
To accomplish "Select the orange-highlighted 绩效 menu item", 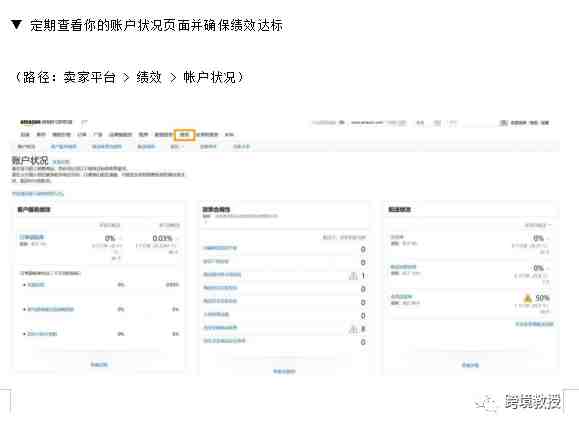I will (185, 134).
